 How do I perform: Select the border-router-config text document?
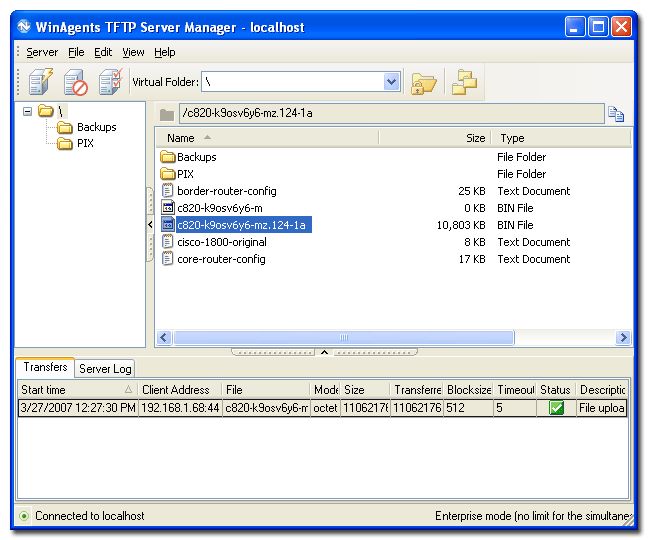click(226, 191)
